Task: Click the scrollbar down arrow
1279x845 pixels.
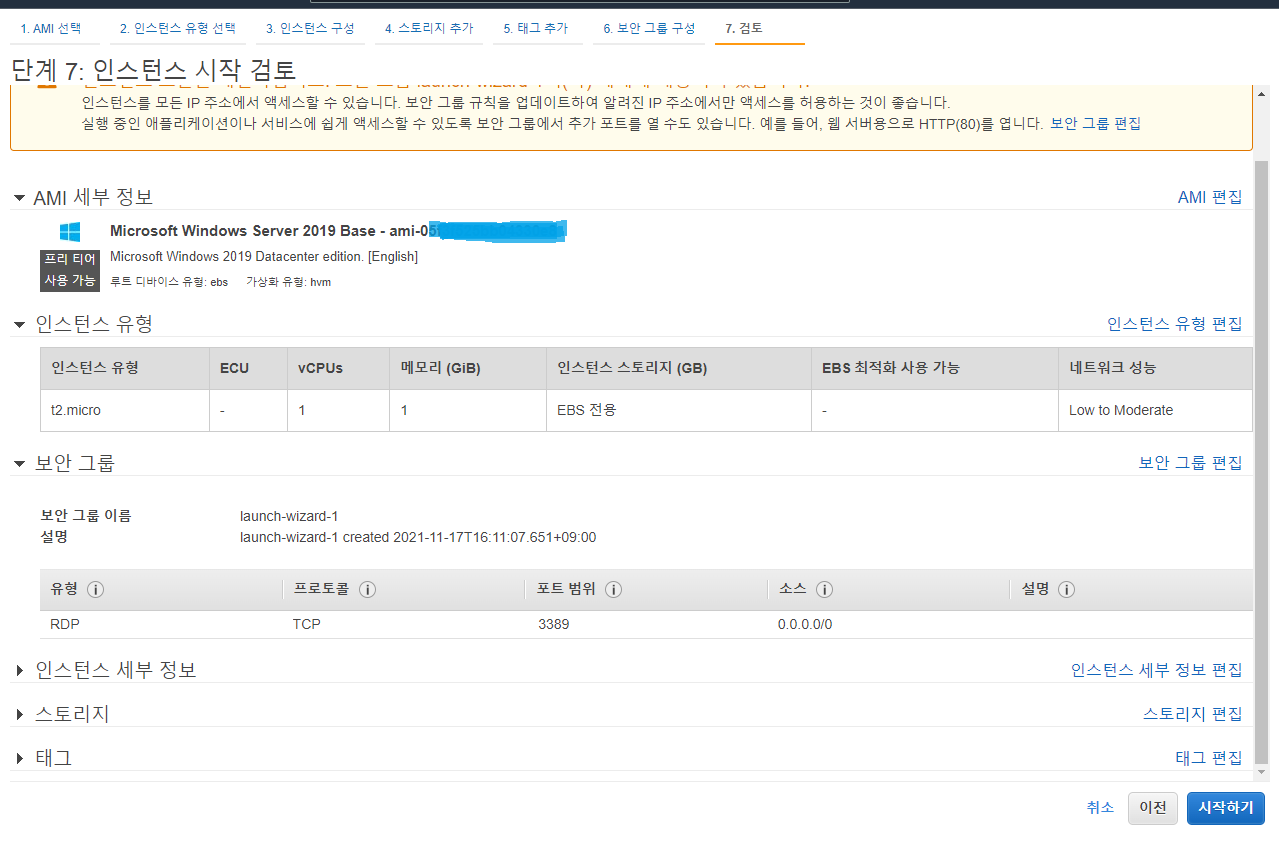Action: tap(1261, 772)
